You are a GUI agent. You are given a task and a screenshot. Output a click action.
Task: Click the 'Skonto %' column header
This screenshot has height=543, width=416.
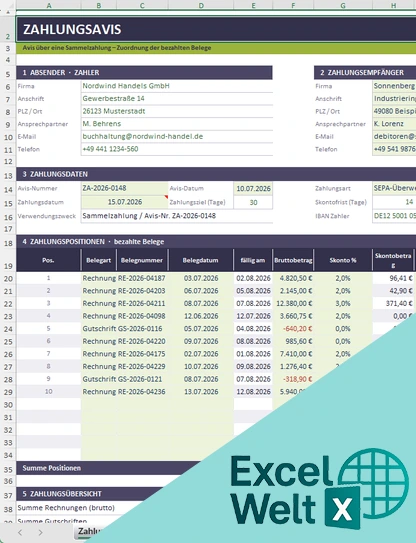[x=343, y=260]
